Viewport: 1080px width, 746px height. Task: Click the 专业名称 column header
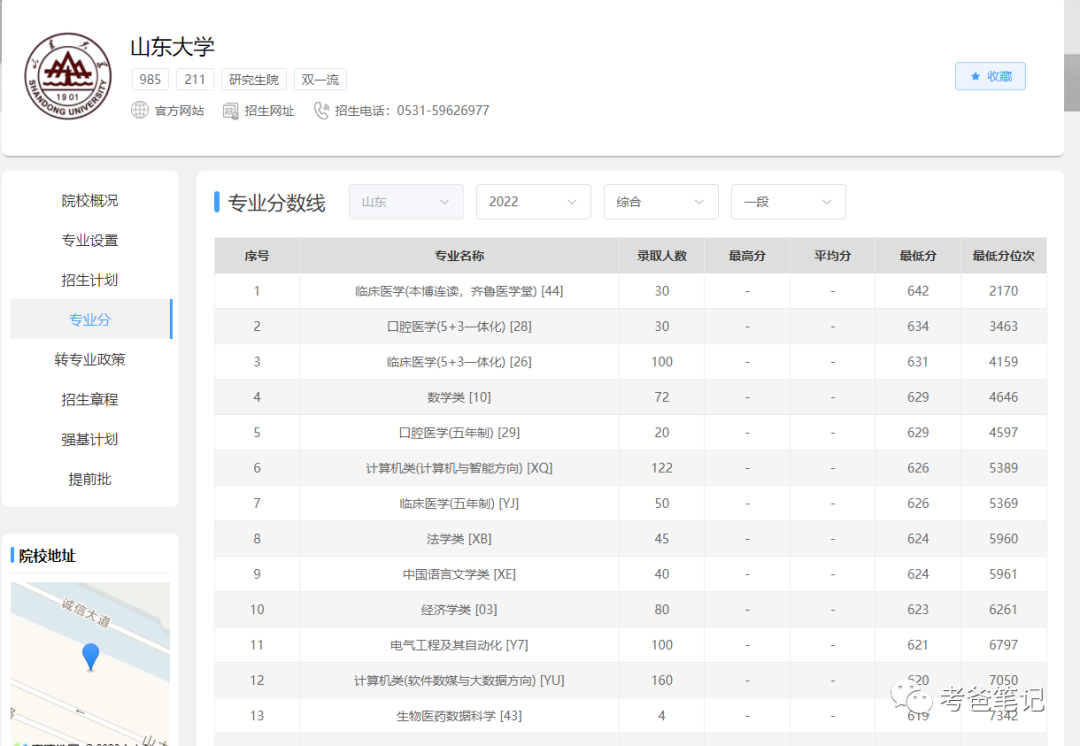459,256
